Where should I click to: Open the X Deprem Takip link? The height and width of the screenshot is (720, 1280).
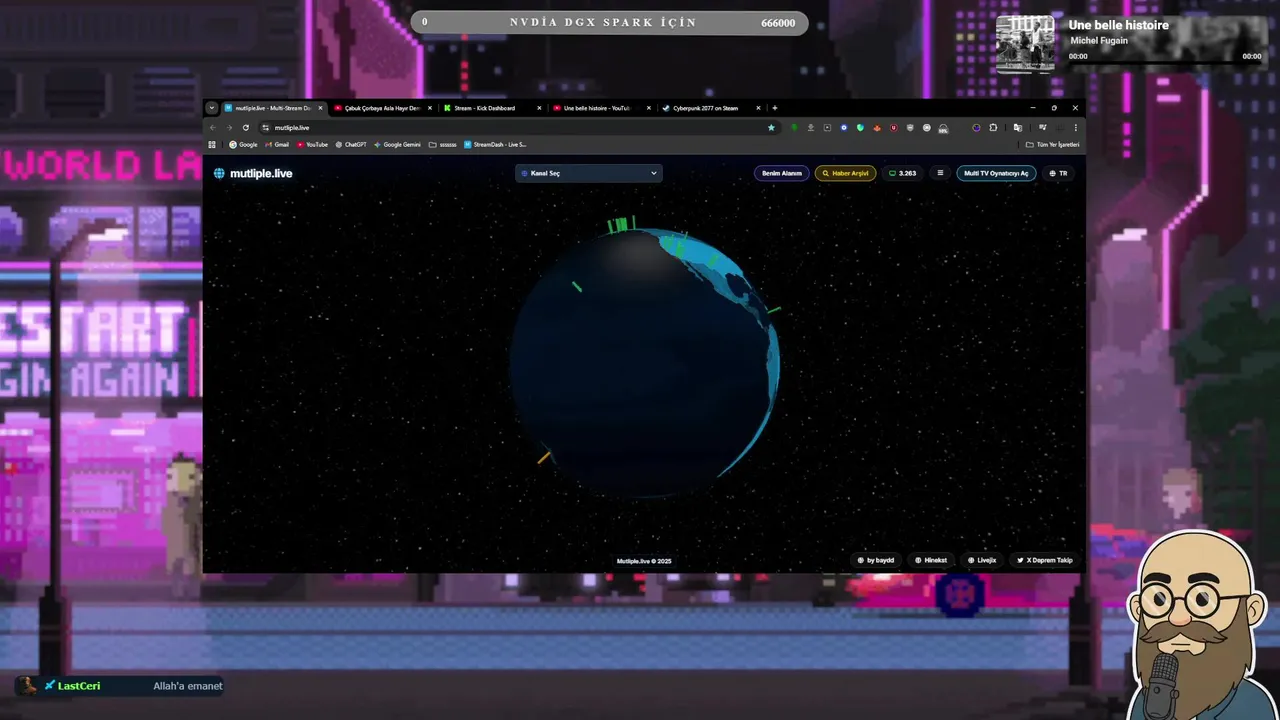[x=1045, y=560]
